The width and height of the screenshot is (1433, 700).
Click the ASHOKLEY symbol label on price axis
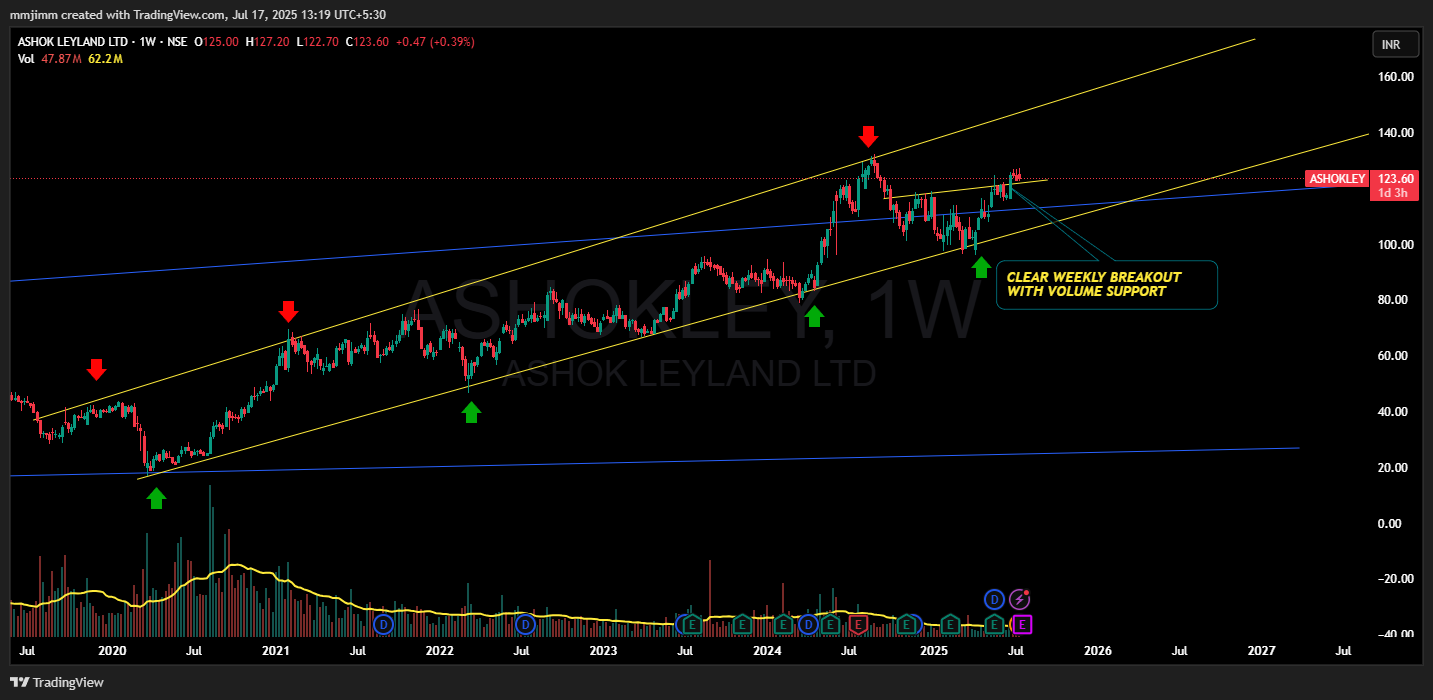pos(1336,179)
